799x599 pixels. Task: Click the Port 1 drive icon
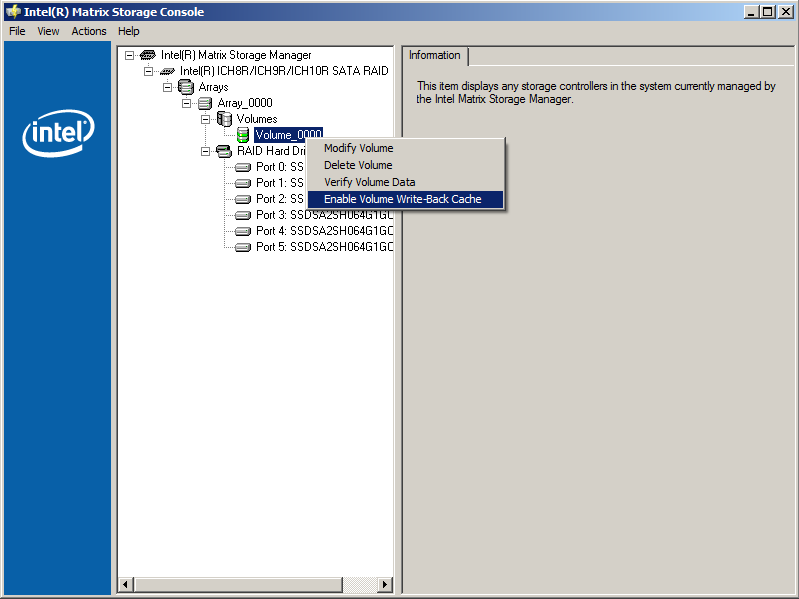tap(243, 183)
